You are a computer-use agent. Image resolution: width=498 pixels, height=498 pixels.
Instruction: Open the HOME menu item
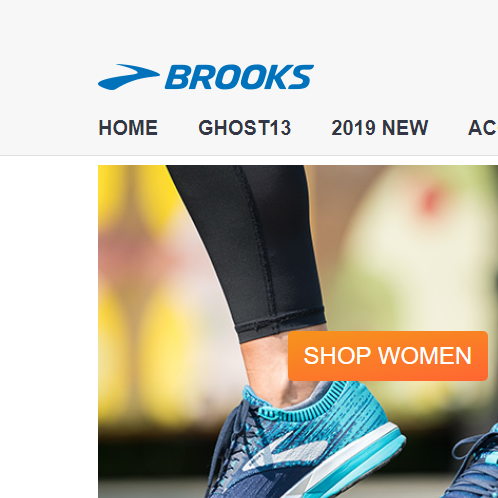(x=128, y=128)
